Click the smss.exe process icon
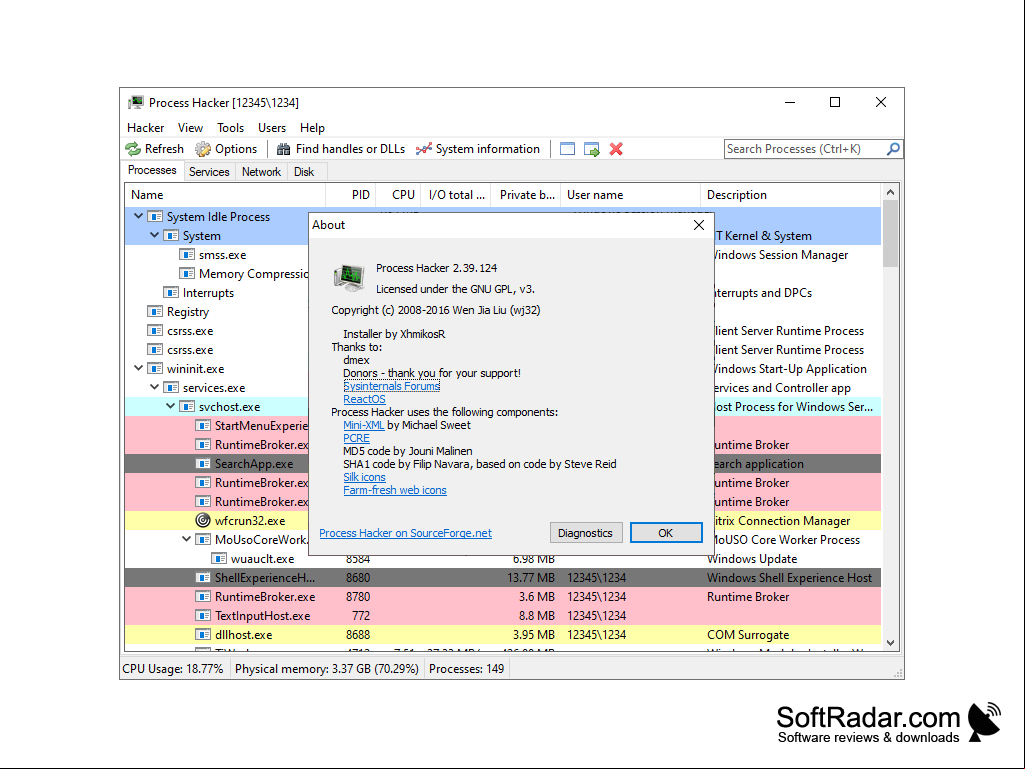The width and height of the screenshot is (1025, 769). pyautogui.click(x=187, y=254)
